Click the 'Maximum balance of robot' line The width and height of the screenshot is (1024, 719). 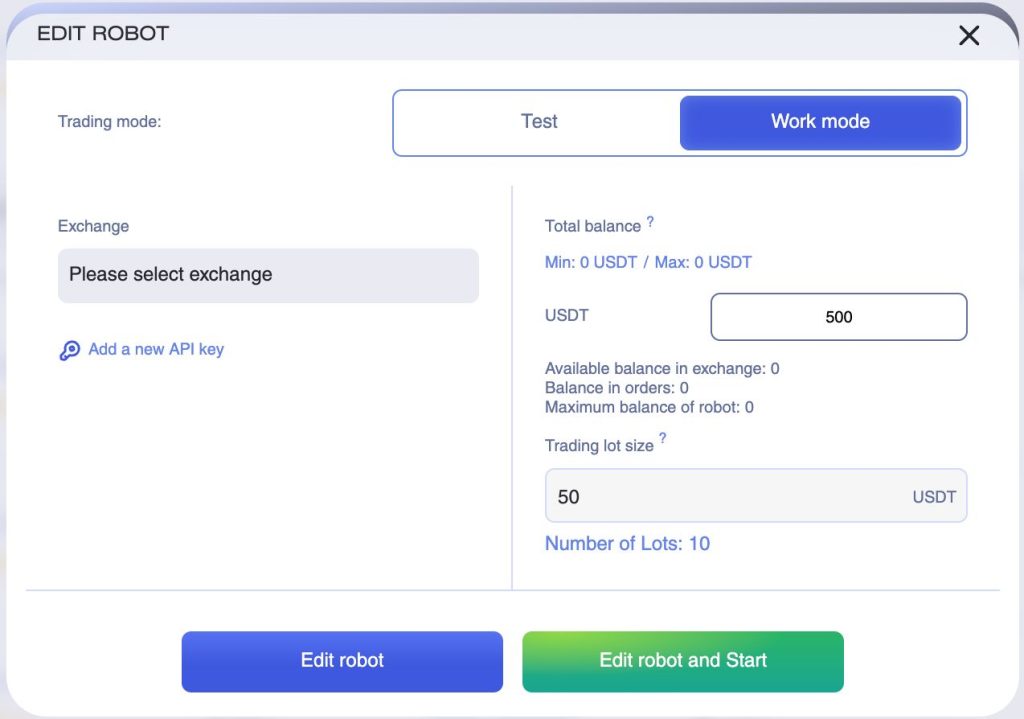point(649,407)
